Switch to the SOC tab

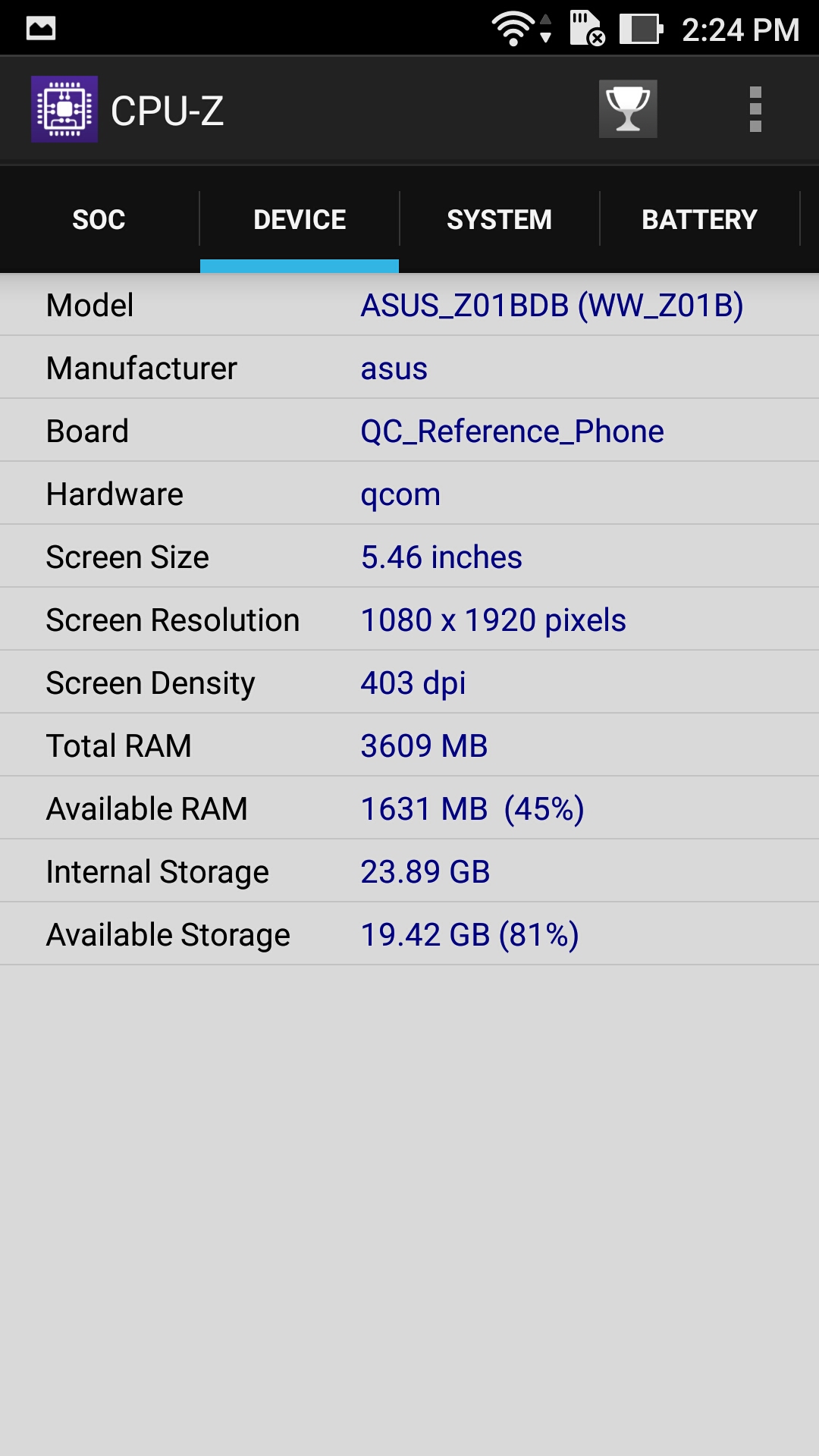[99, 220]
